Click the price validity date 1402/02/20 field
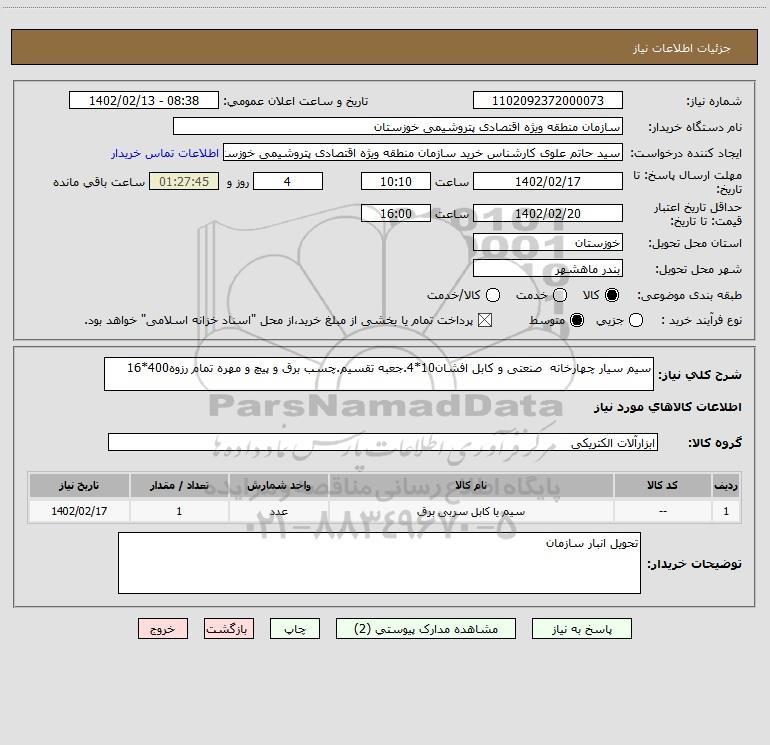The height and width of the screenshot is (745, 770). tap(548, 213)
